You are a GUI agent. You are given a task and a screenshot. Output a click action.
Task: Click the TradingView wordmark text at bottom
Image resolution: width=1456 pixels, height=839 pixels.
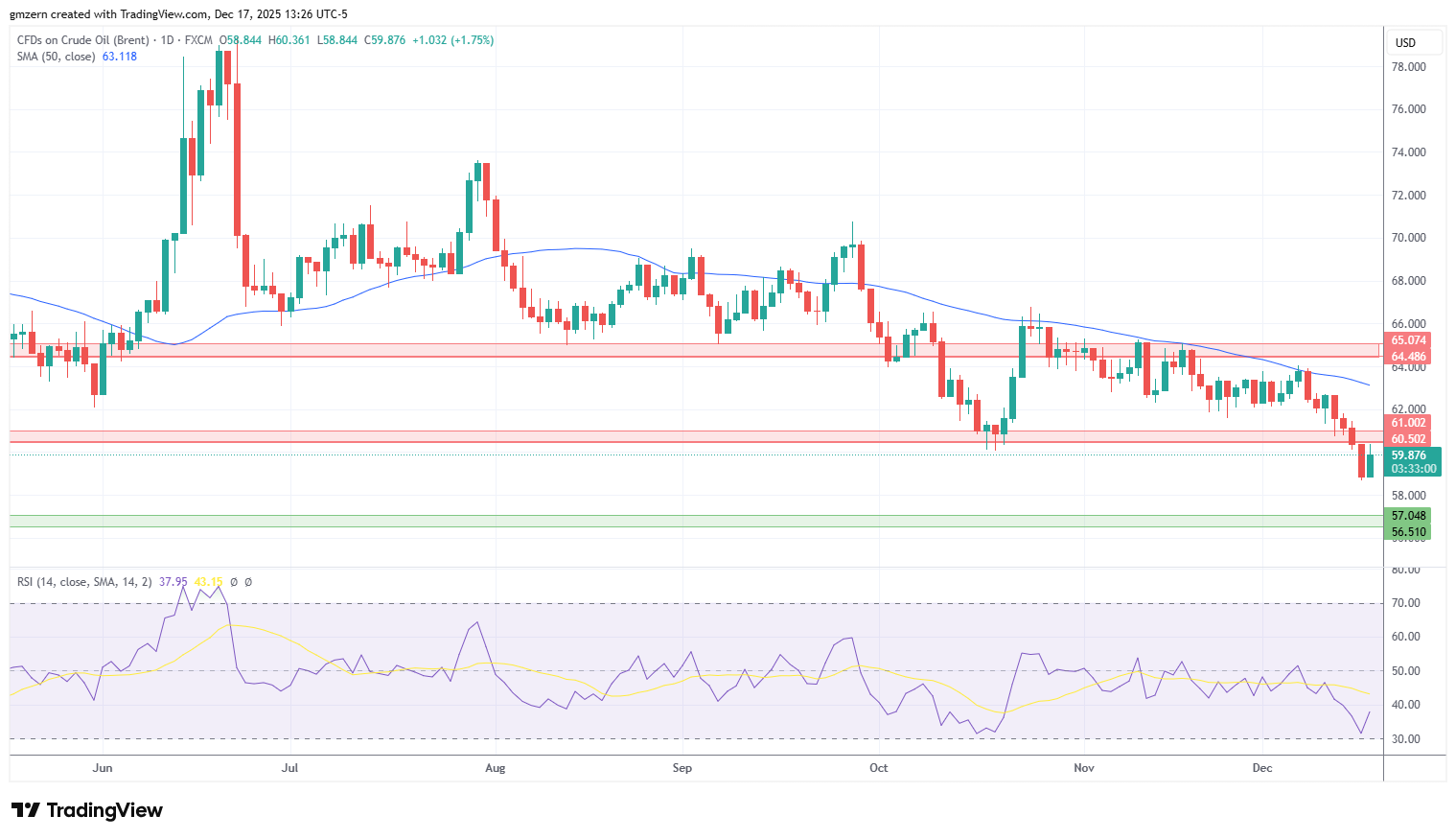(104, 810)
